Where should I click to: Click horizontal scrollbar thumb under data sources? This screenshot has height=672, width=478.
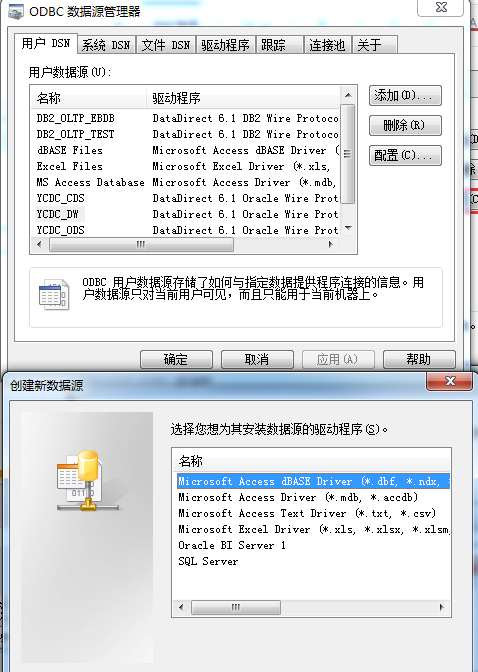141,245
